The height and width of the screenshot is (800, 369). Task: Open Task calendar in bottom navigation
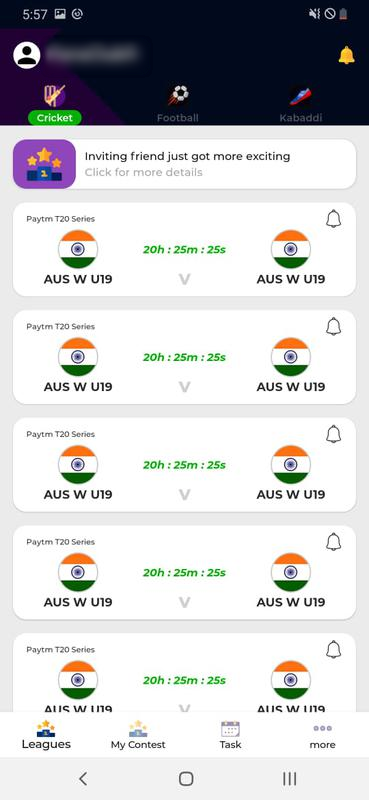[230, 735]
